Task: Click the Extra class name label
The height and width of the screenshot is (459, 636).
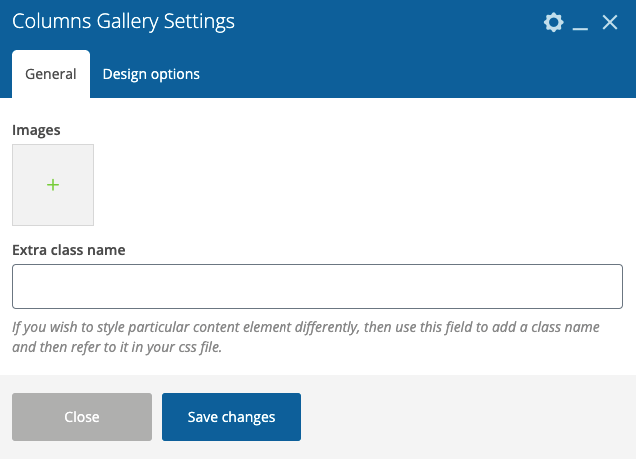Action: [x=69, y=250]
